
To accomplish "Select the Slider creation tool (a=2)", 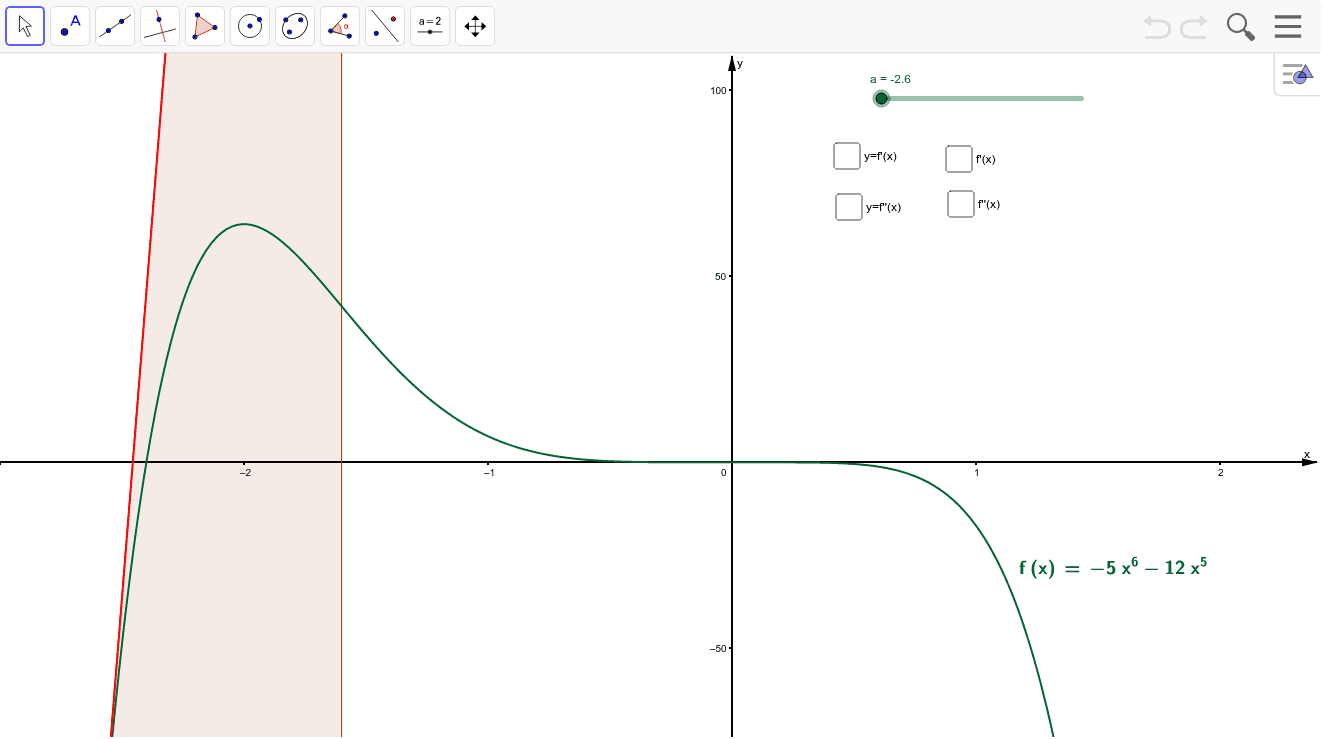I will coord(430,25).
